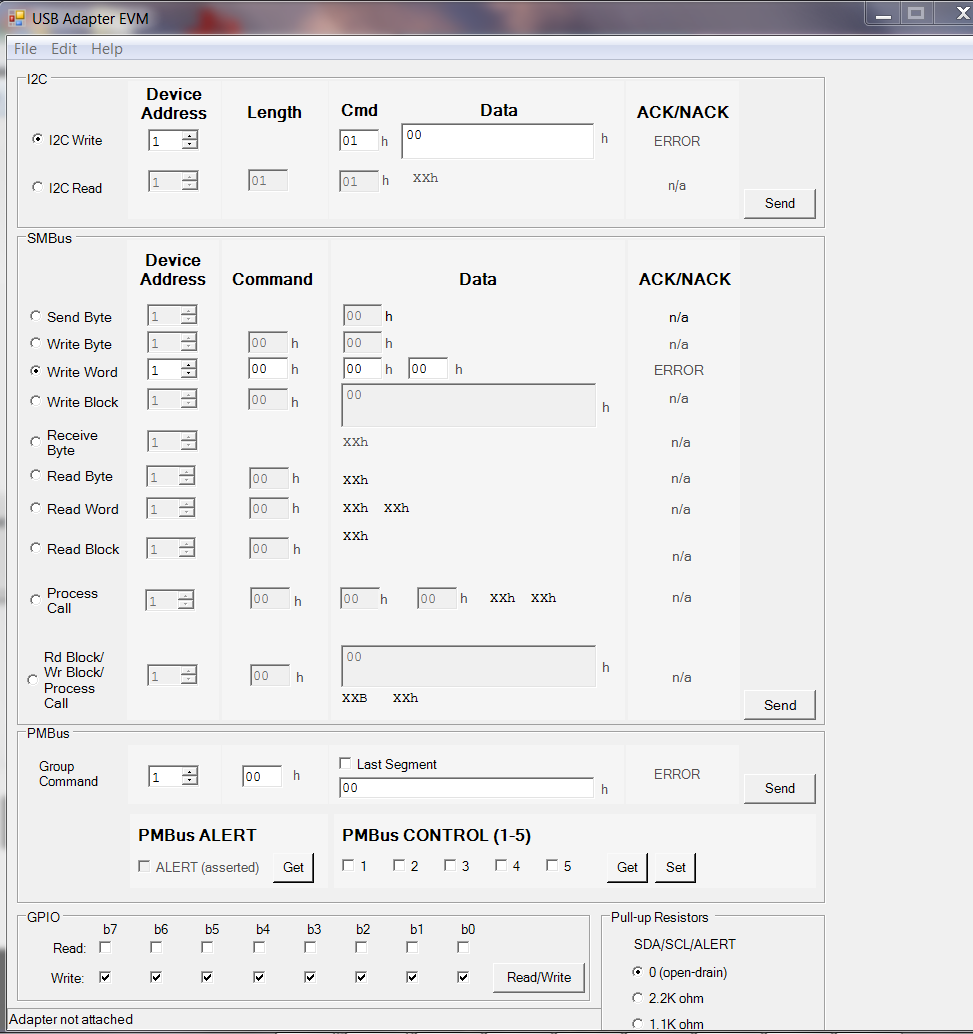Check PMBus CONTROL line 3
The height and width of the screenshot is (1034, 973).
pyautogui.click(x=450, y=865)
